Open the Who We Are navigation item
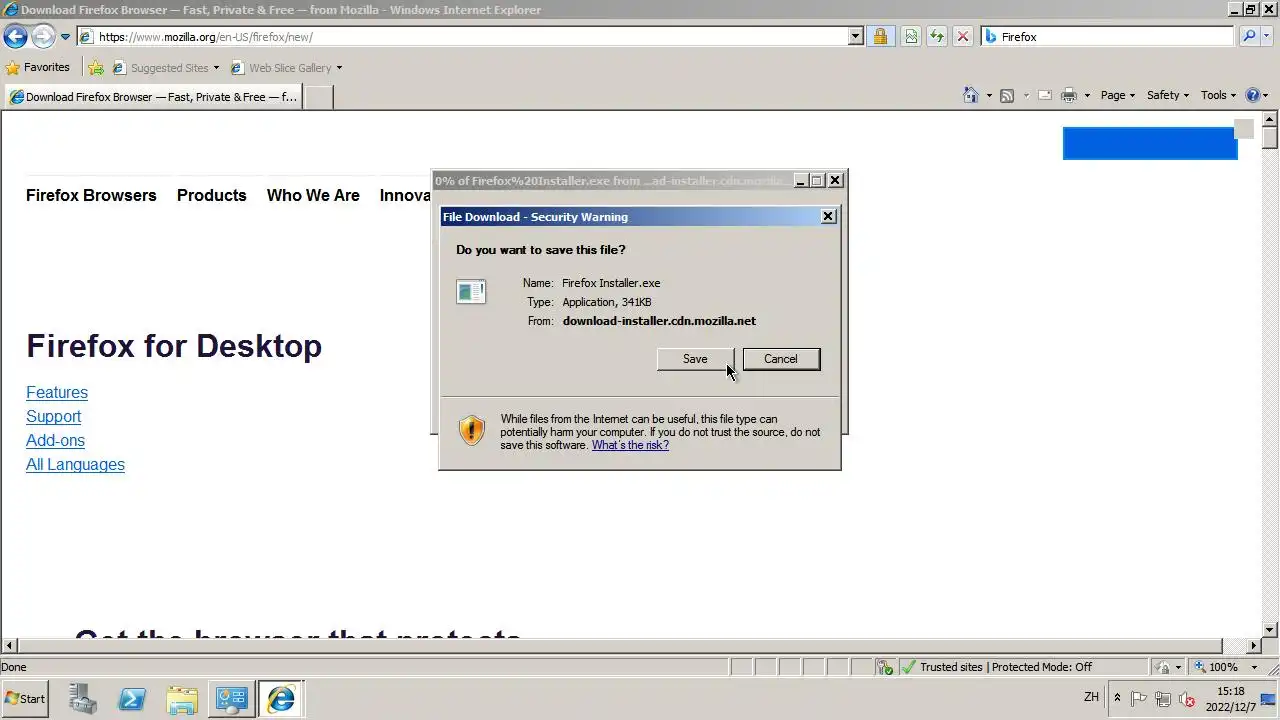 313,195
